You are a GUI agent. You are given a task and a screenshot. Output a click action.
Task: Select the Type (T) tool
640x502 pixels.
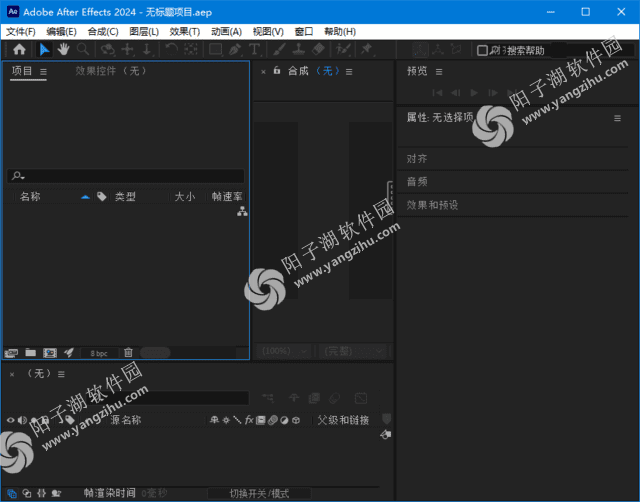tap(254, 50)
